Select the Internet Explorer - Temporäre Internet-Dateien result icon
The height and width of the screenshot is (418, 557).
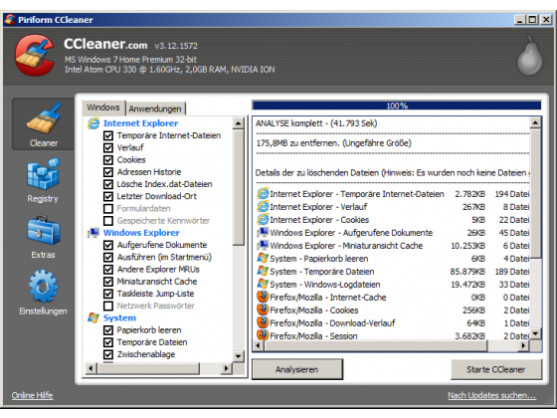[x=263, y=194]
